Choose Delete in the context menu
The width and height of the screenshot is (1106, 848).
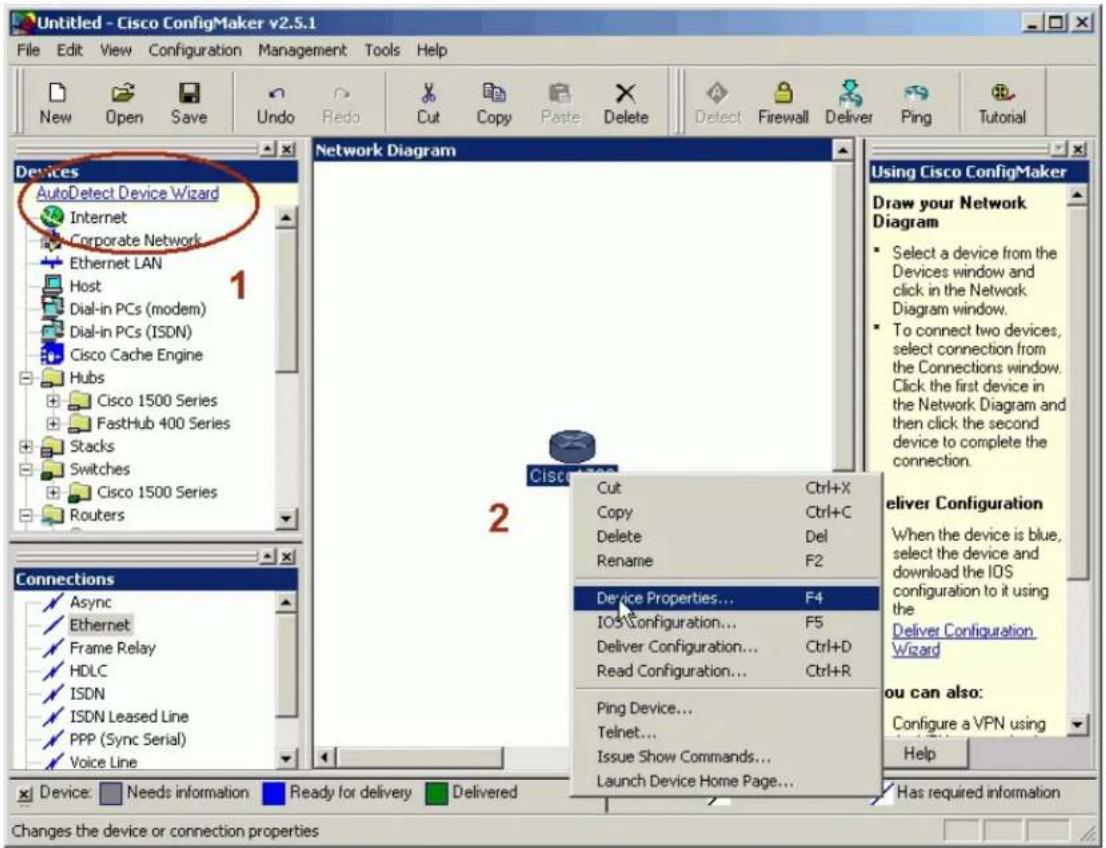pos(726,536)
